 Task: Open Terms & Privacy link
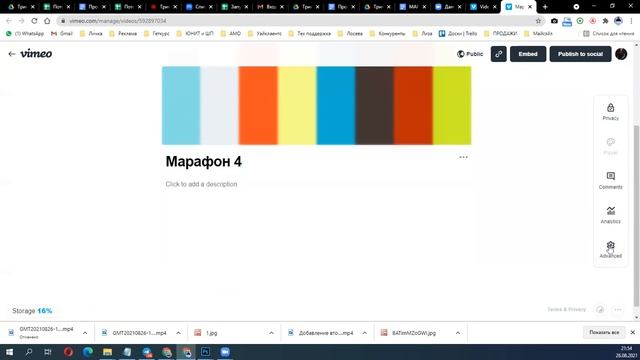[567, 309]
